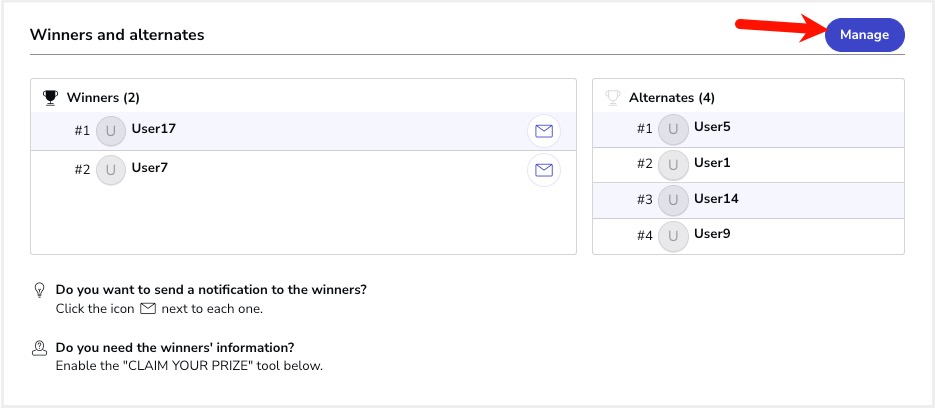Click User5's avatar in Alternates
935x409 pixels.
click(673, 129)
